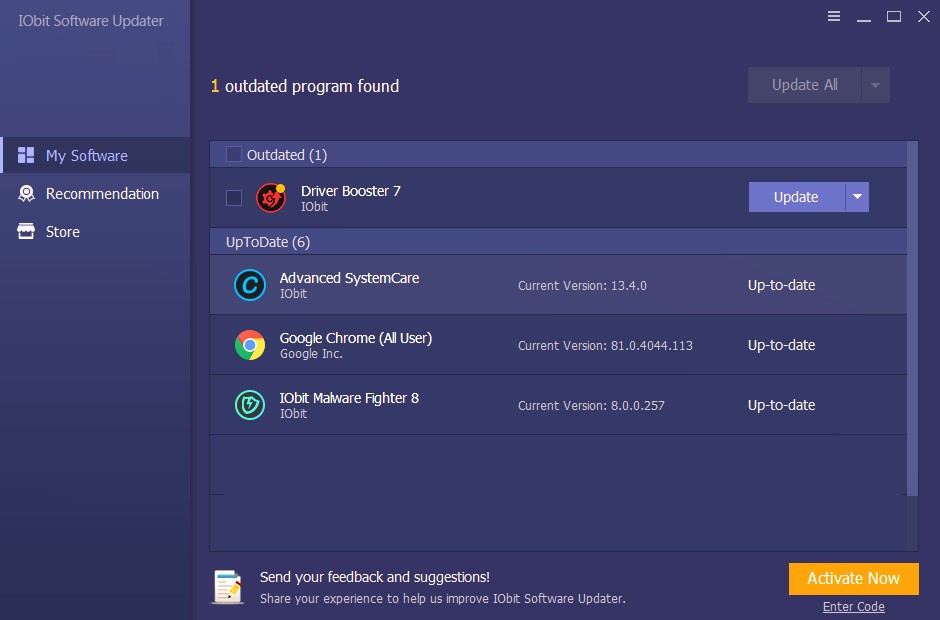The image size is (940, 620).
Task: Tick the Outdated (1) group checkbox
Action: (234, 155)
